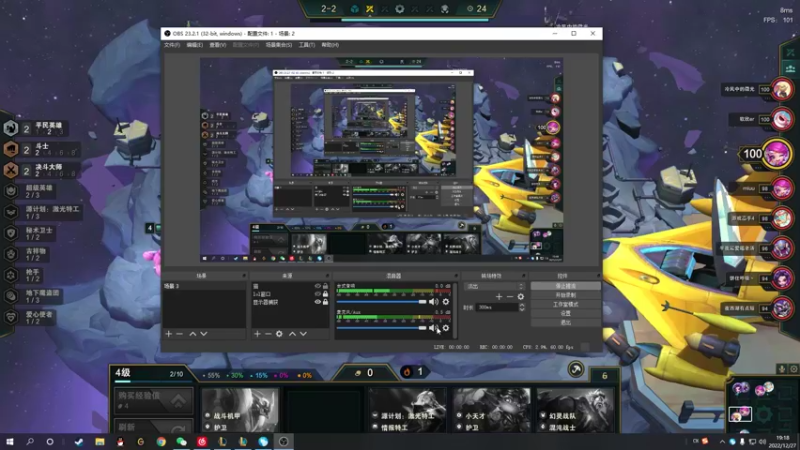The height and width of the screenshot is (450, 800).
Task: Buy 源计划:激光特工 champion card
Action: 407,410
